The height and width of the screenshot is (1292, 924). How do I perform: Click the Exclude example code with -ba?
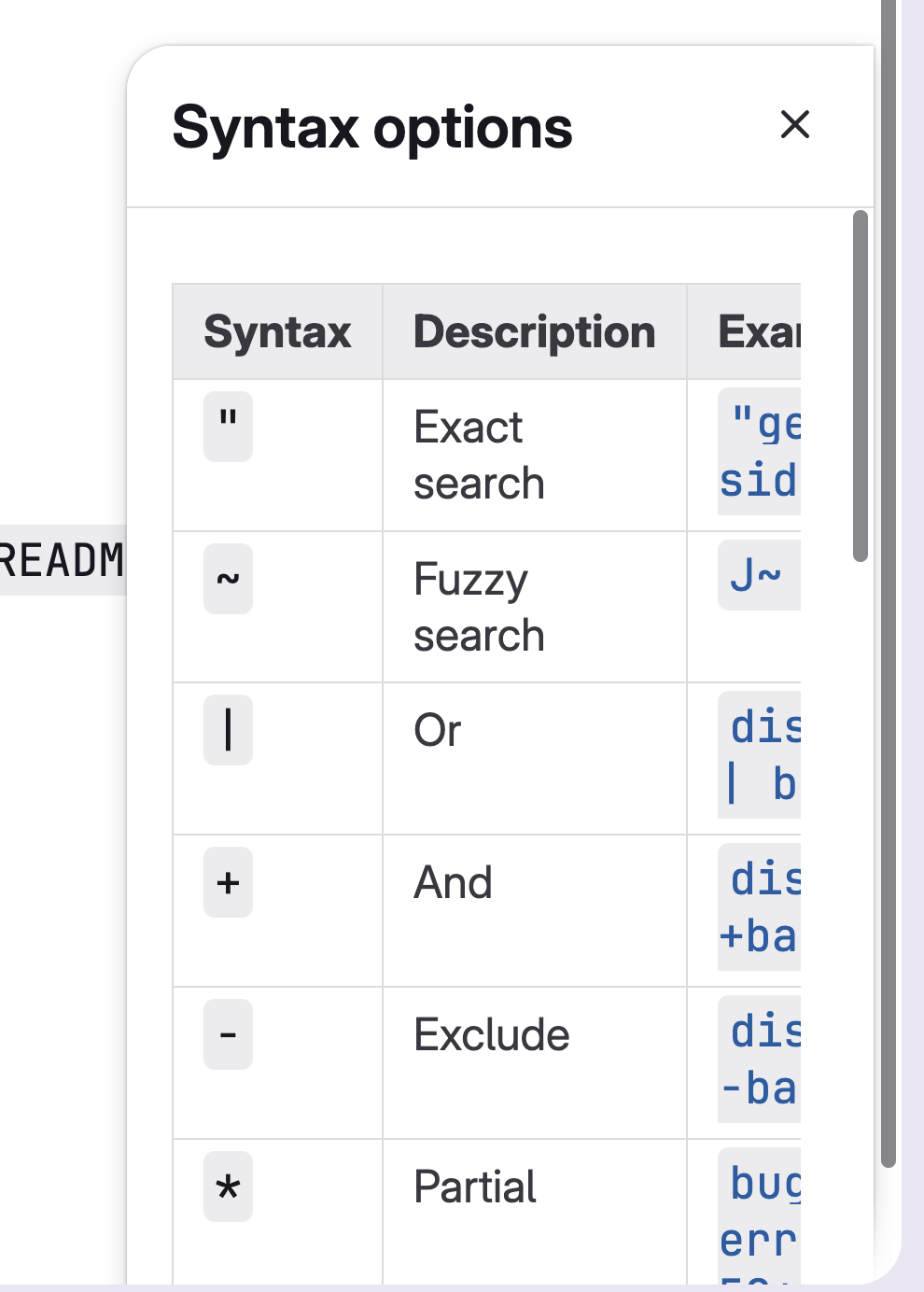pyautogui.click(x=760, y=1060)
